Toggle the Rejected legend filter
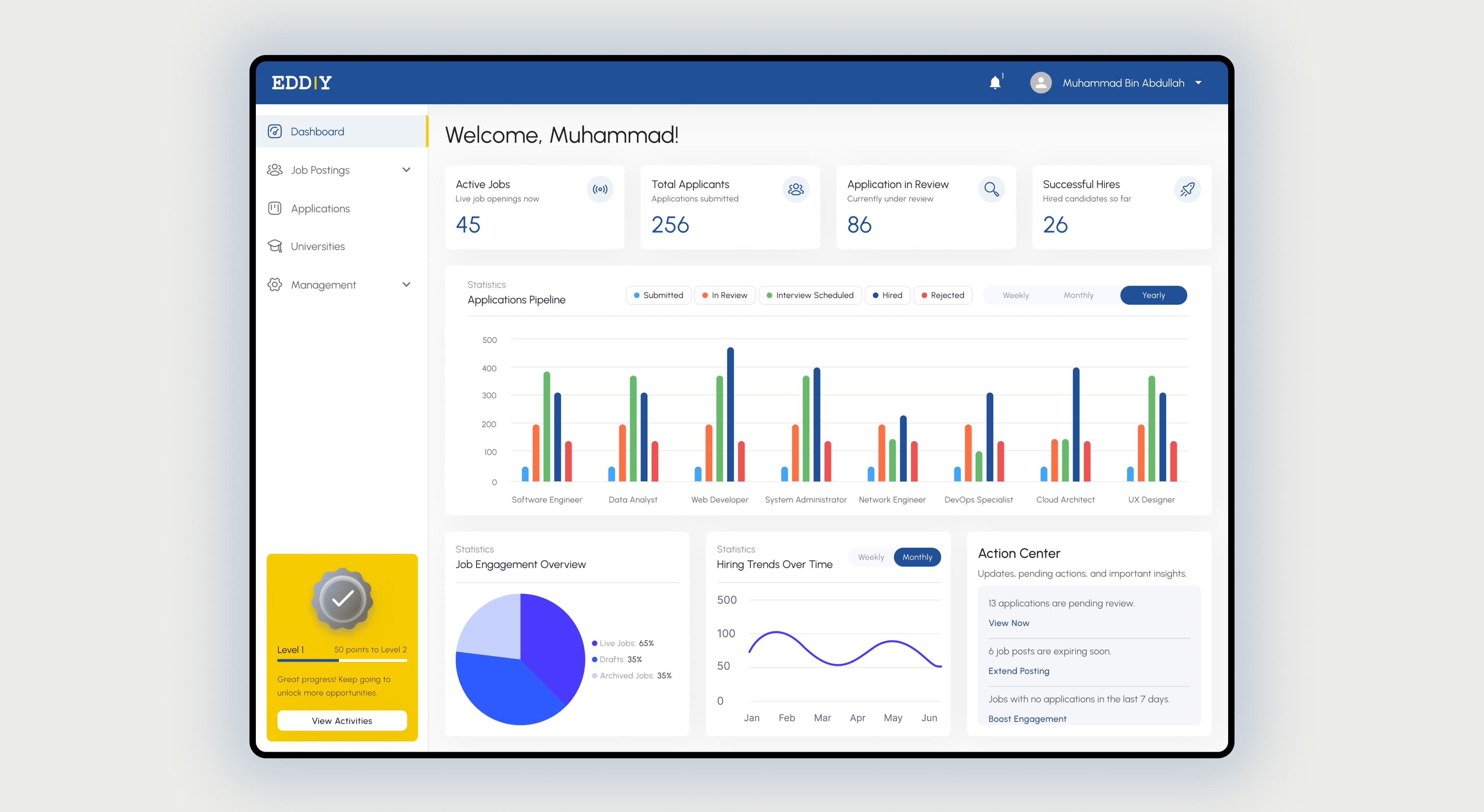 943,295
